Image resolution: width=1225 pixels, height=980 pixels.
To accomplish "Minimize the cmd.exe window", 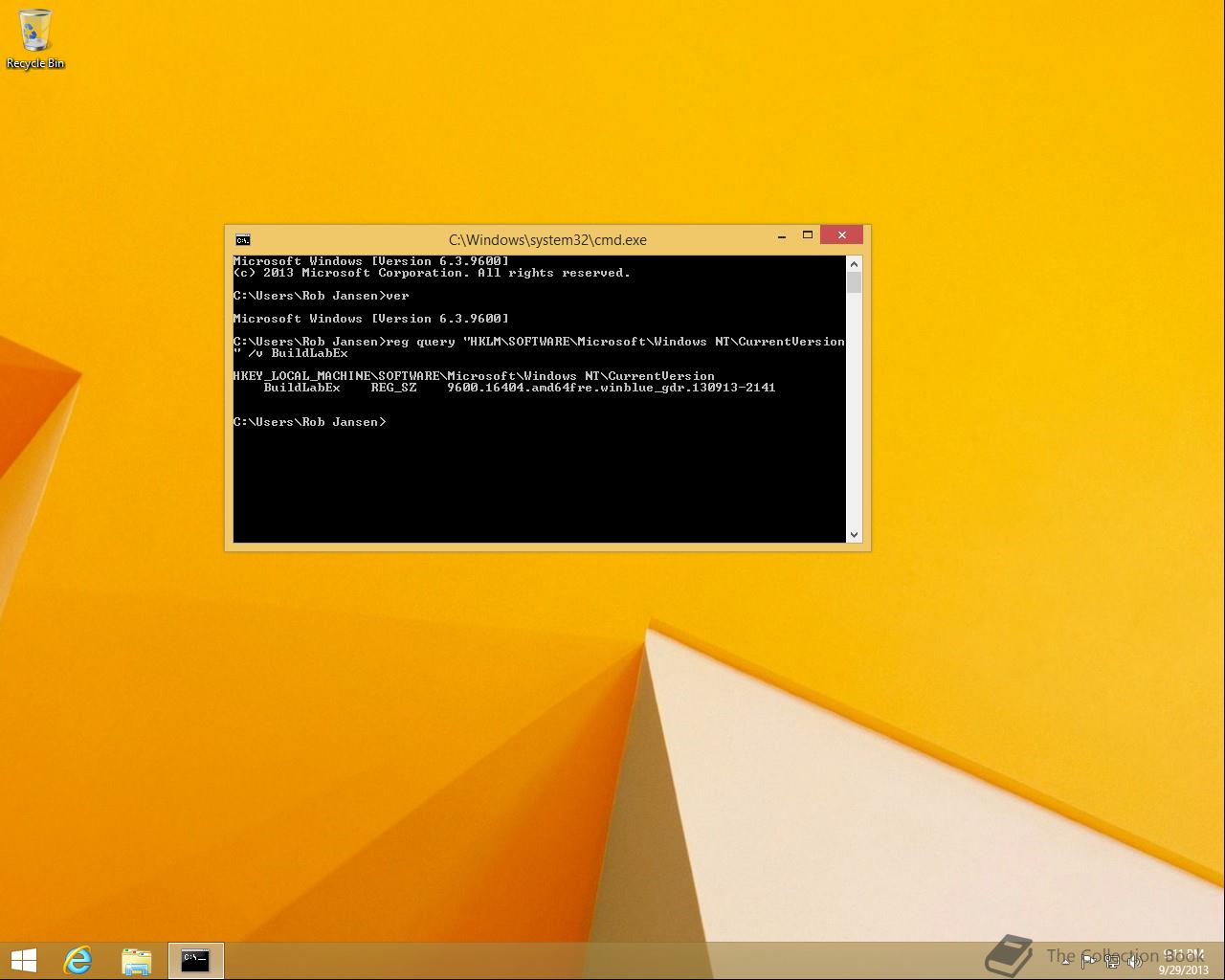I will [782, 236].
